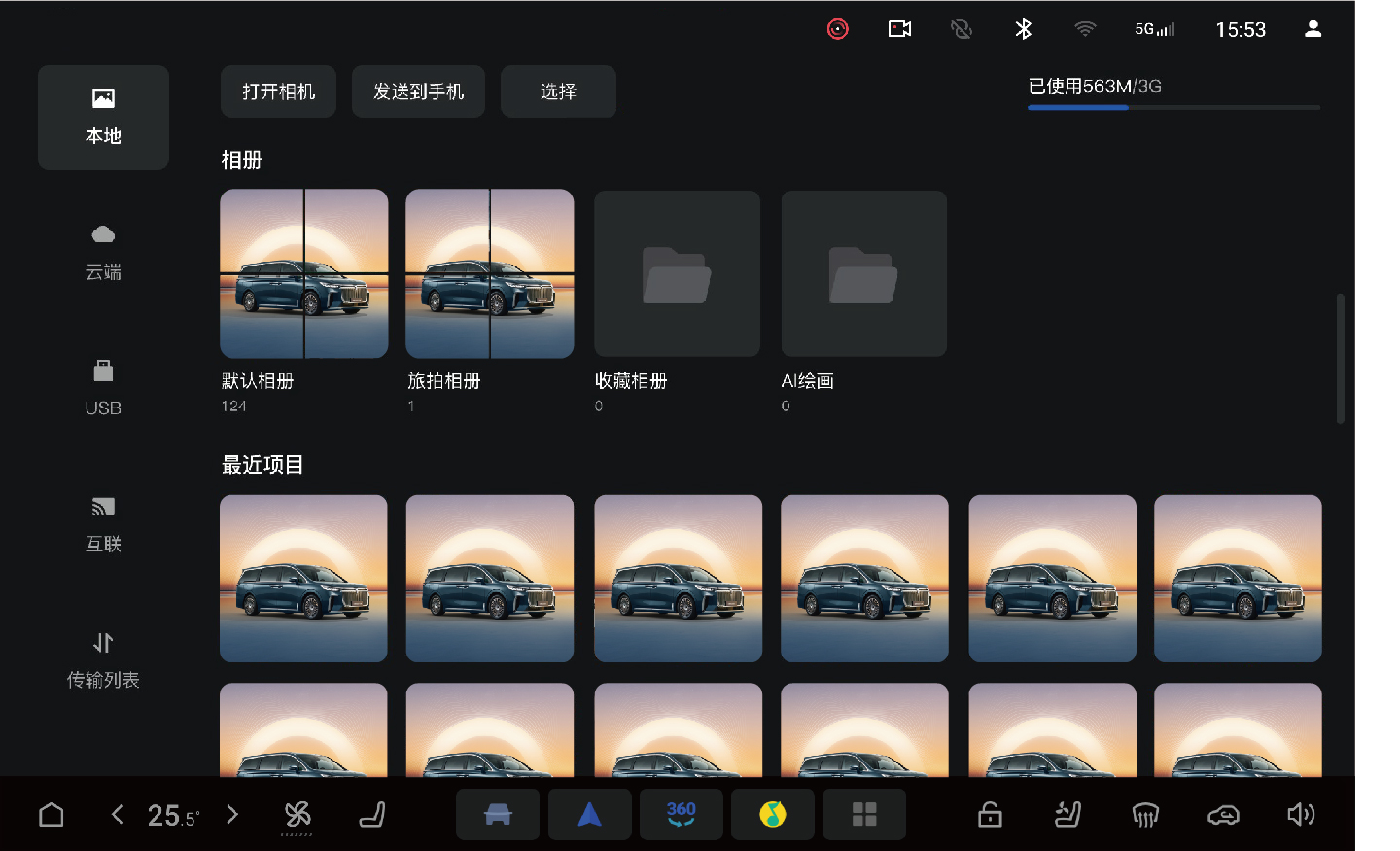Open the fan speed control icon
Image resolution: width=1400 pixels, height=851 pixels.
pos(297,817)
